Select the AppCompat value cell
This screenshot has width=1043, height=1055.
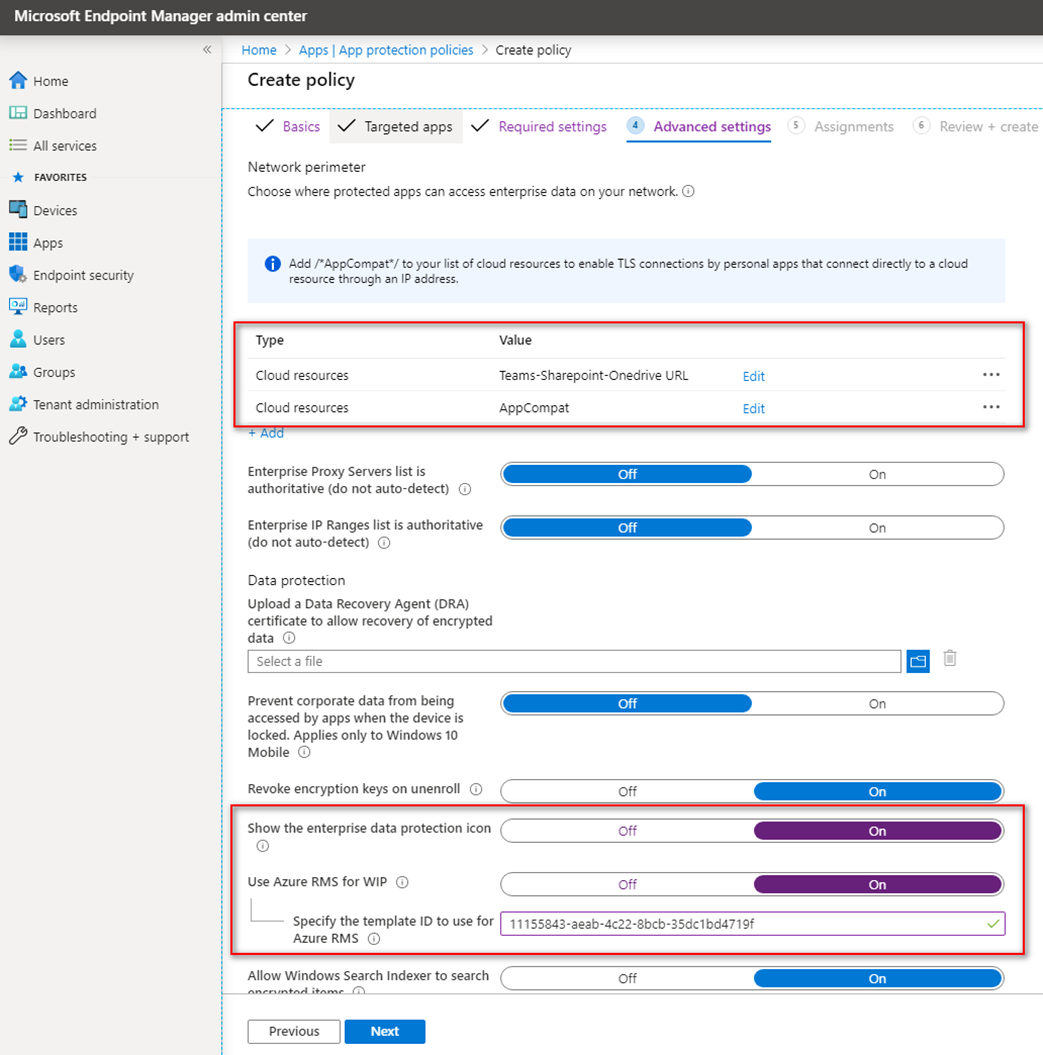(534, 408)
